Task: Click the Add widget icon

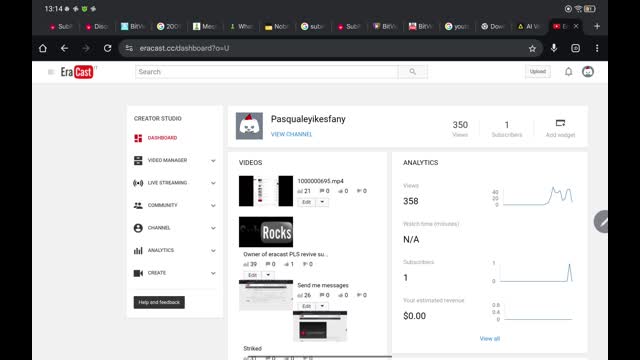Action: click(x=560, y=123)
